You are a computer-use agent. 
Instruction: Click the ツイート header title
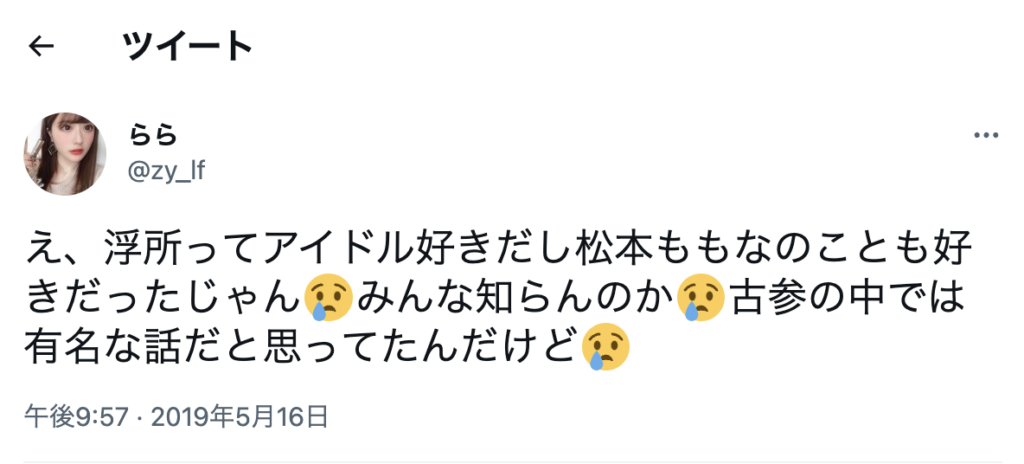click(x=187, y=46)
